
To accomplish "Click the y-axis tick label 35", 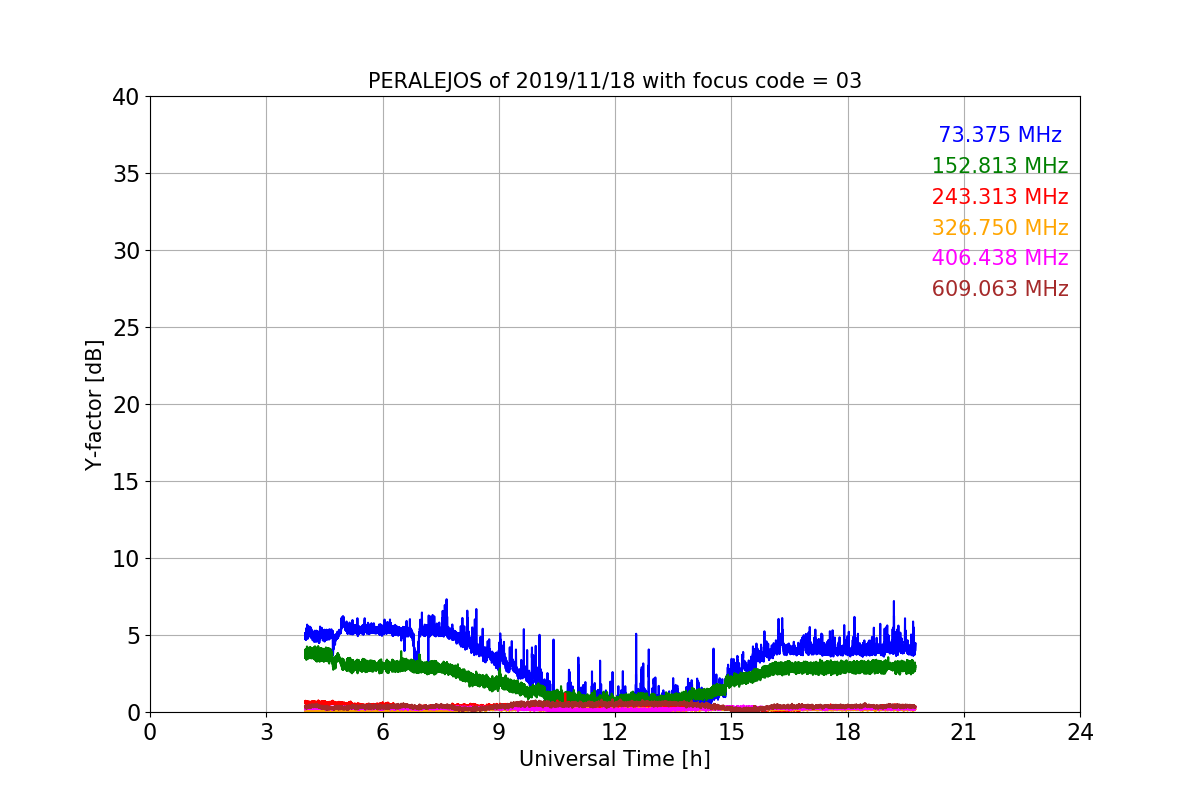I will pos(126,174).
